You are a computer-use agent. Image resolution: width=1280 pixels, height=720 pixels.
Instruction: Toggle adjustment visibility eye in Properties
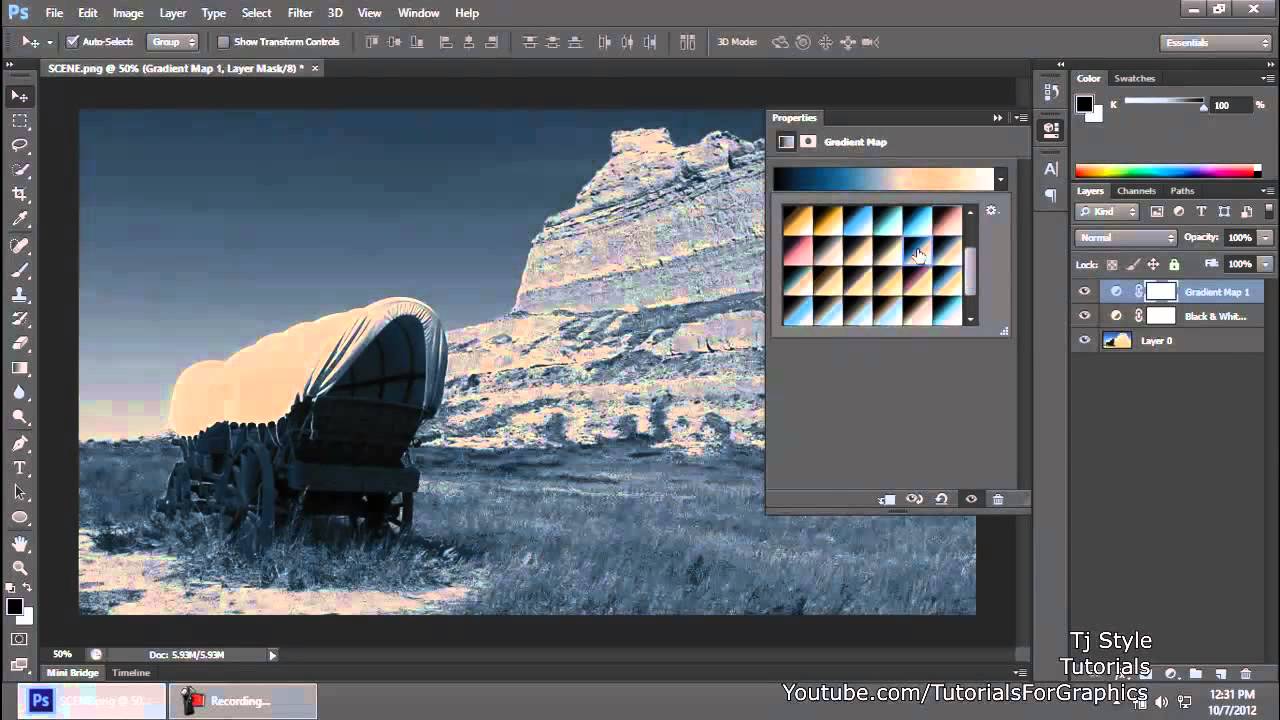[x=971, y=499]
